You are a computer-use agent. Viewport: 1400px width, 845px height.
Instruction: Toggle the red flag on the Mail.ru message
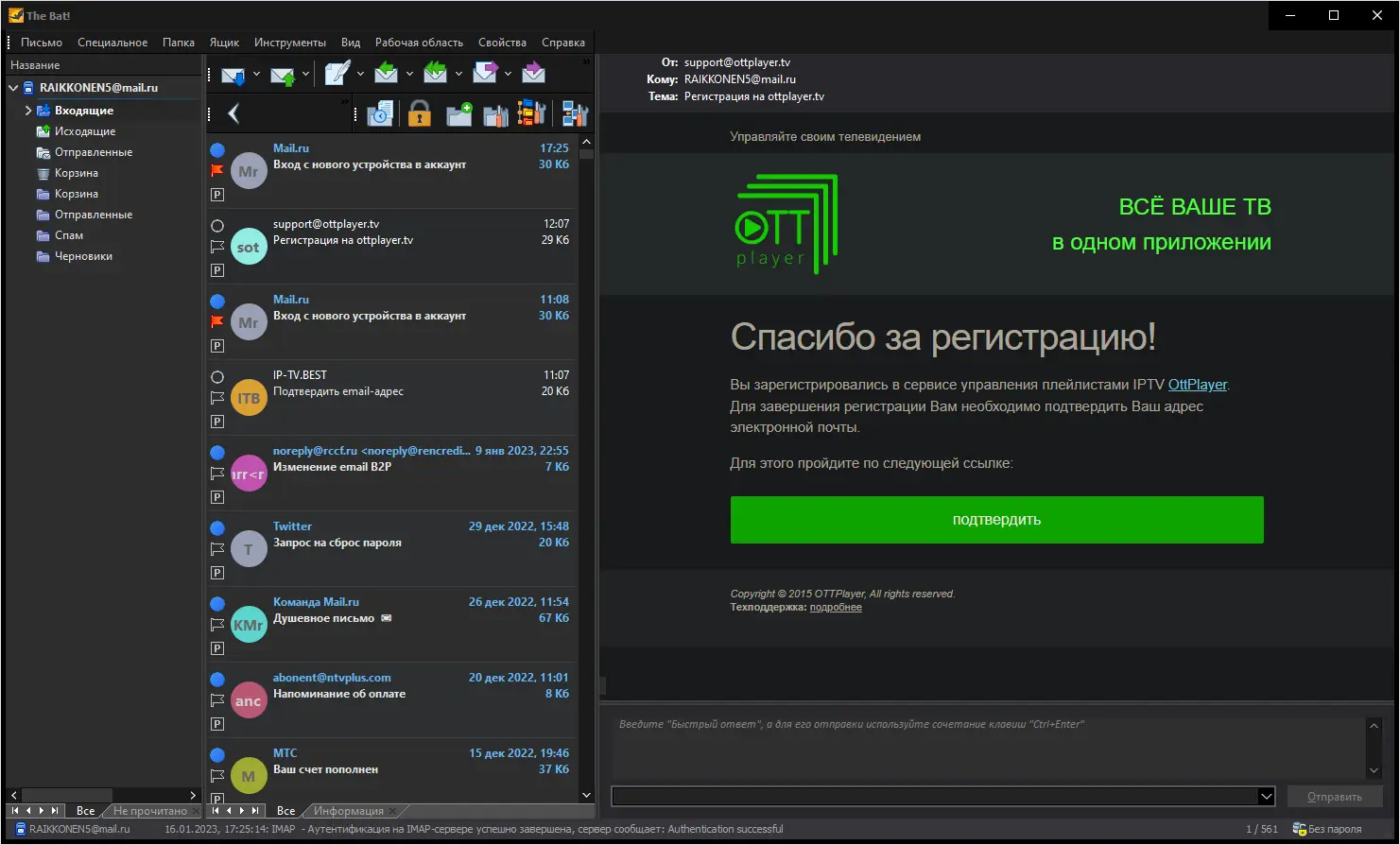pos(216,170)
